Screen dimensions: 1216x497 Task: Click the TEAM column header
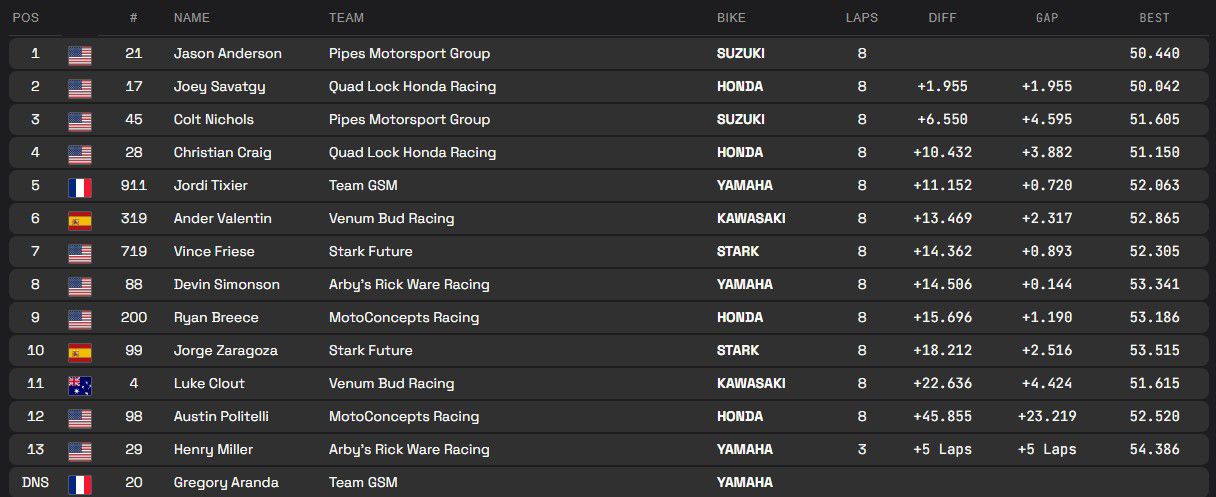point(346,18)
